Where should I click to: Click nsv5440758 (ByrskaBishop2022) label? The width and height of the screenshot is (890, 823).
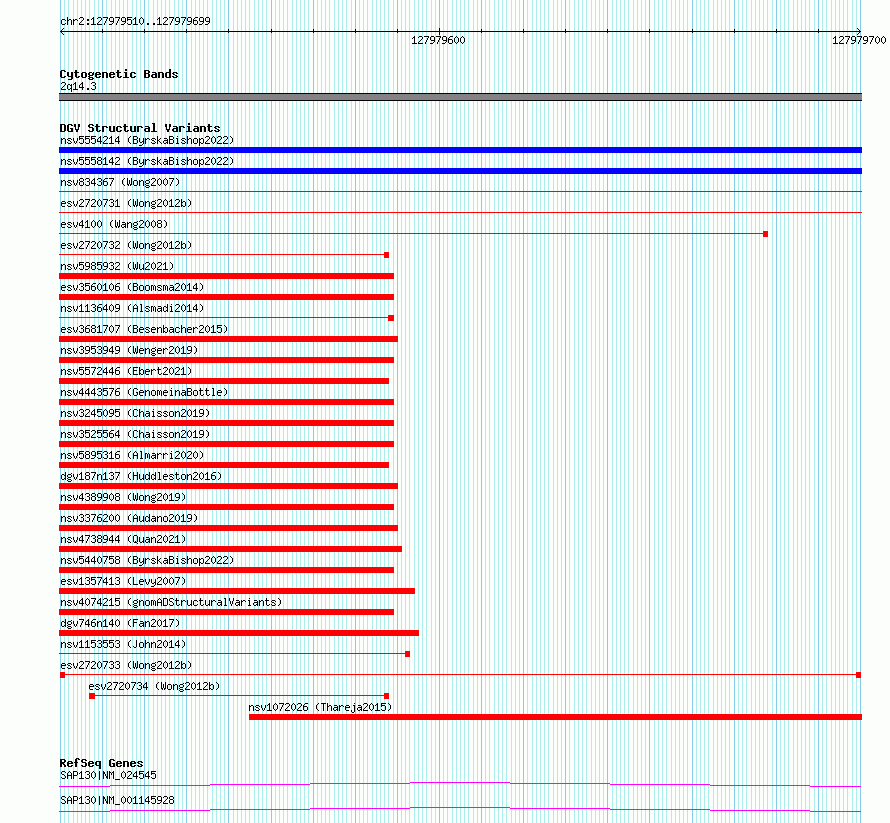coord(147,560)
